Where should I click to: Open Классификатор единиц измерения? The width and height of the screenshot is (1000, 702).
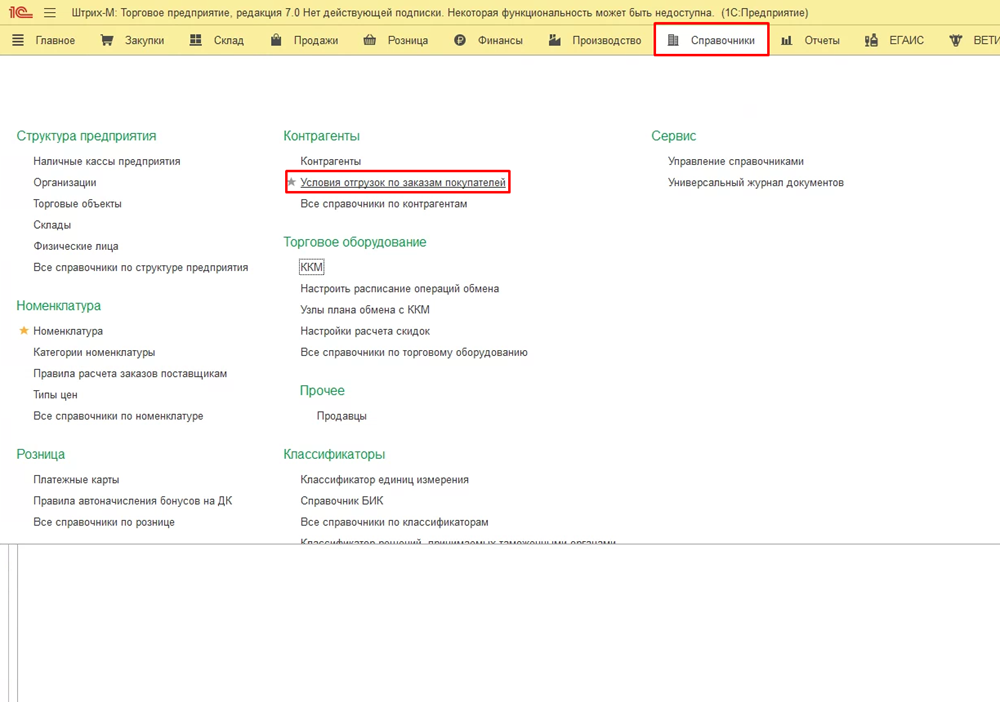(x=384, y=480)
